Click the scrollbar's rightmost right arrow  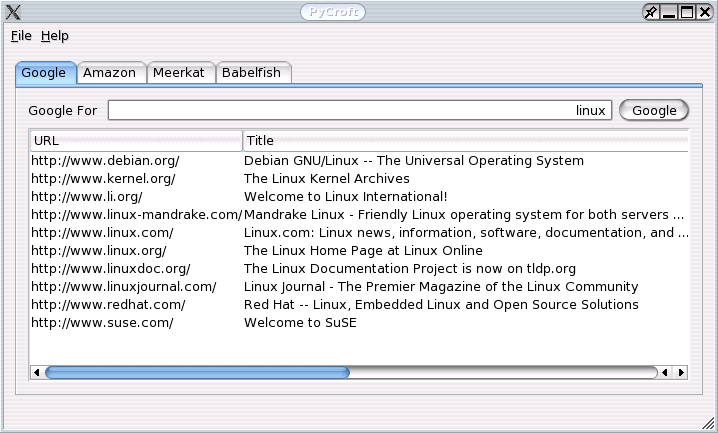pyautogui.click(x=682, y=373)
